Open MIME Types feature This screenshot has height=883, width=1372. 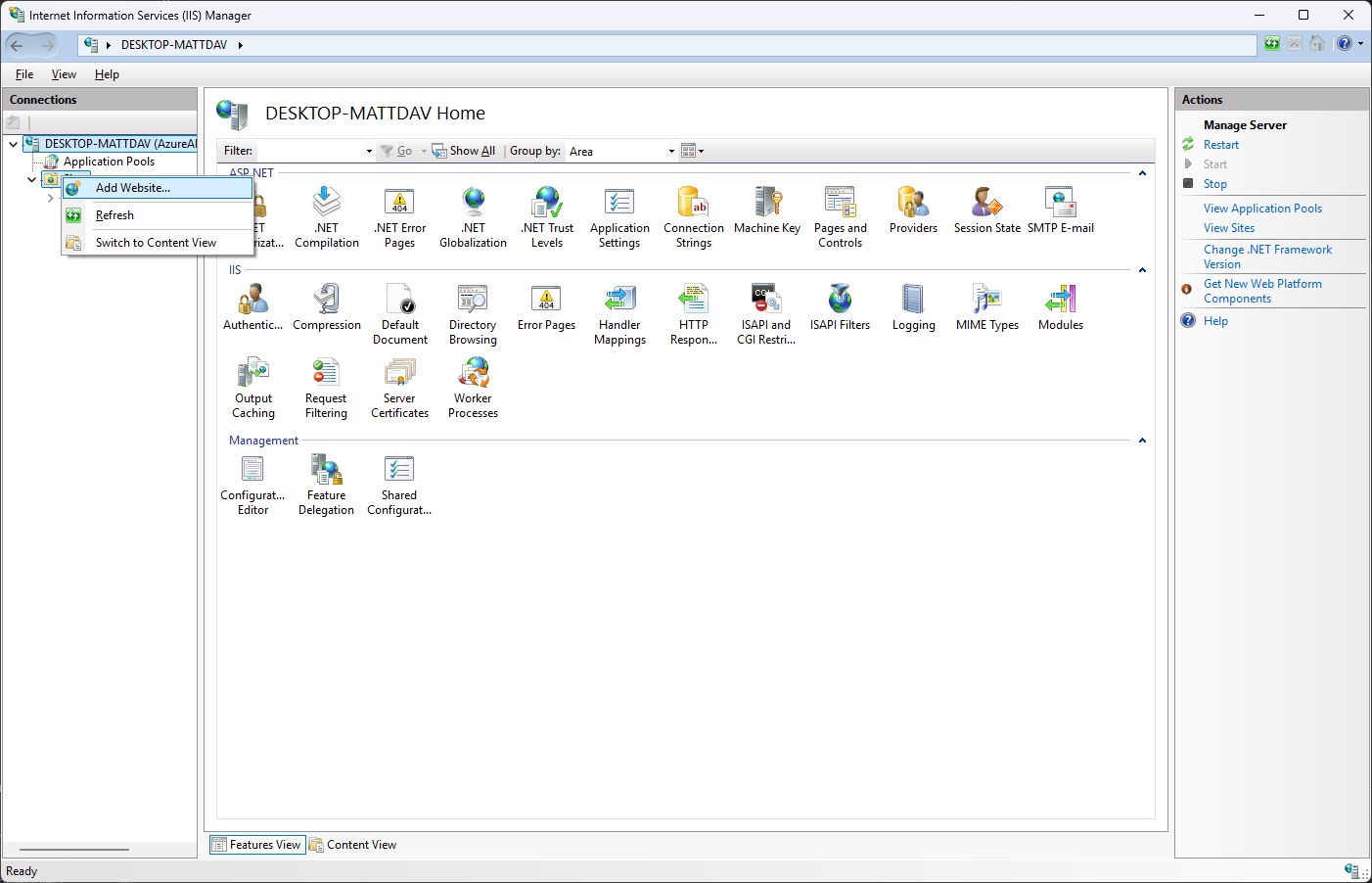point(987,307)
